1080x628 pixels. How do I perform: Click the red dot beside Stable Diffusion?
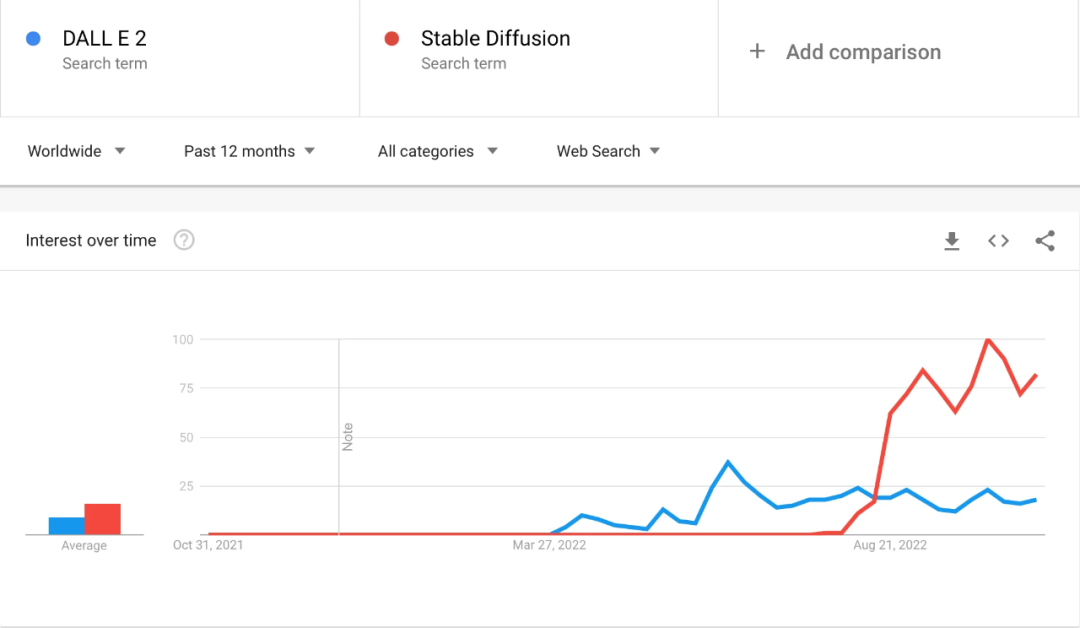click(x=392, y=39)
